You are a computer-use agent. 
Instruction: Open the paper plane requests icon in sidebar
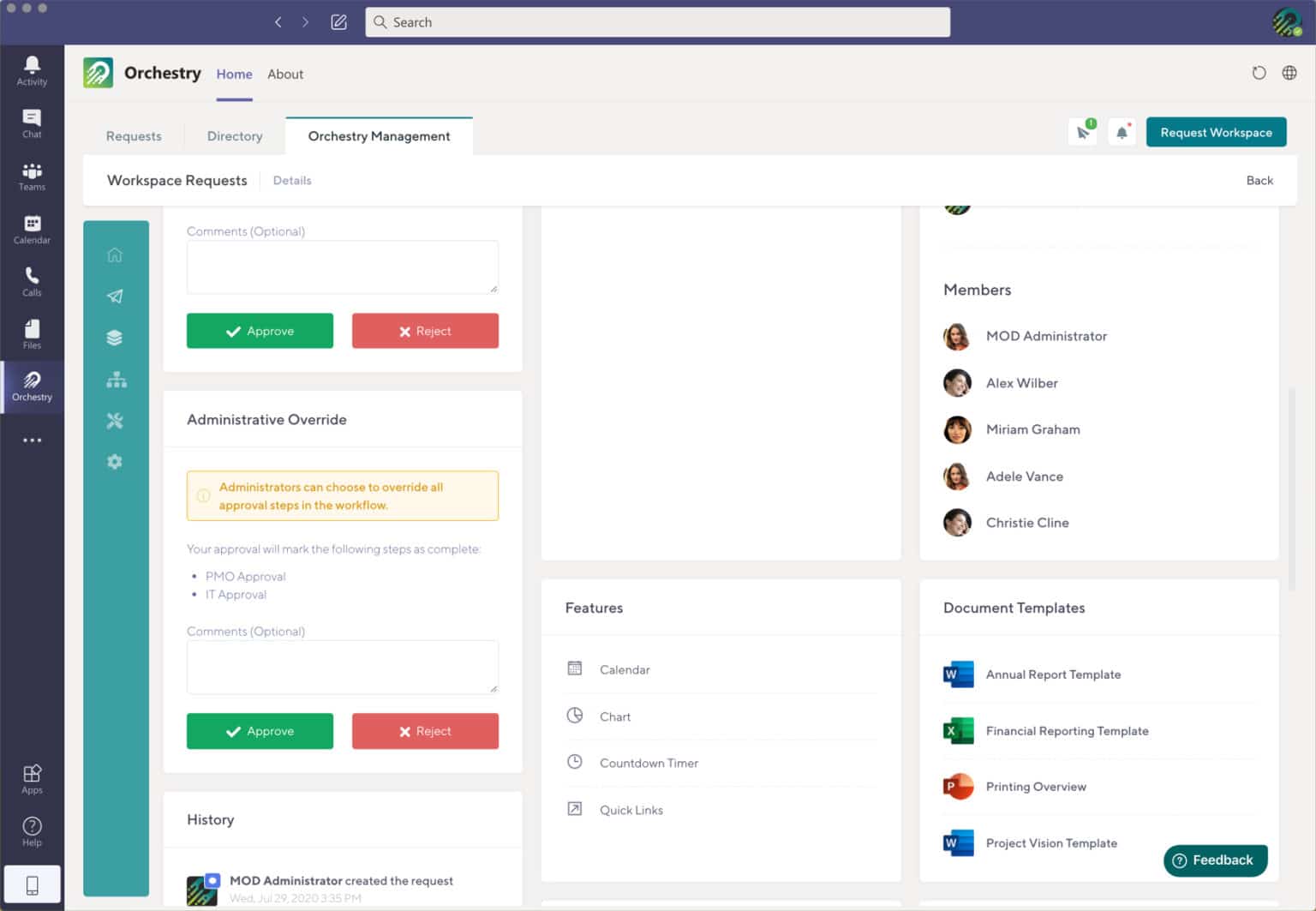[115, 296]
